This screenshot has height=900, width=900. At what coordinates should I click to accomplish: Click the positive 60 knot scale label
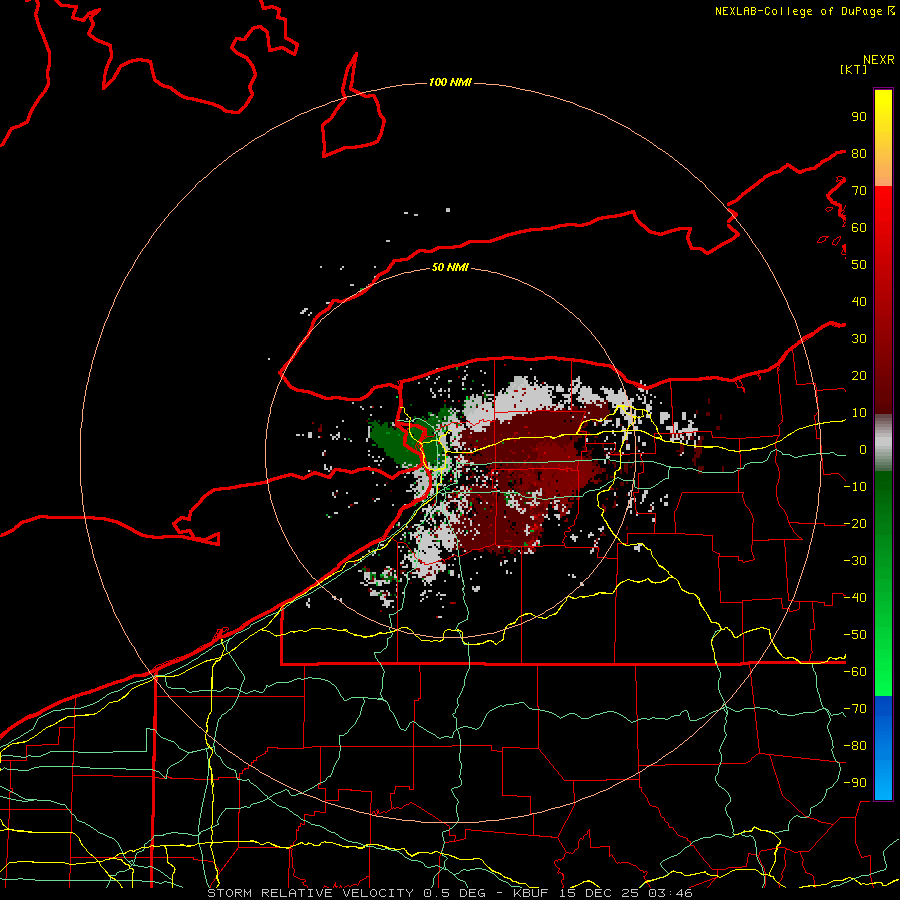click(x=859, y=228)
